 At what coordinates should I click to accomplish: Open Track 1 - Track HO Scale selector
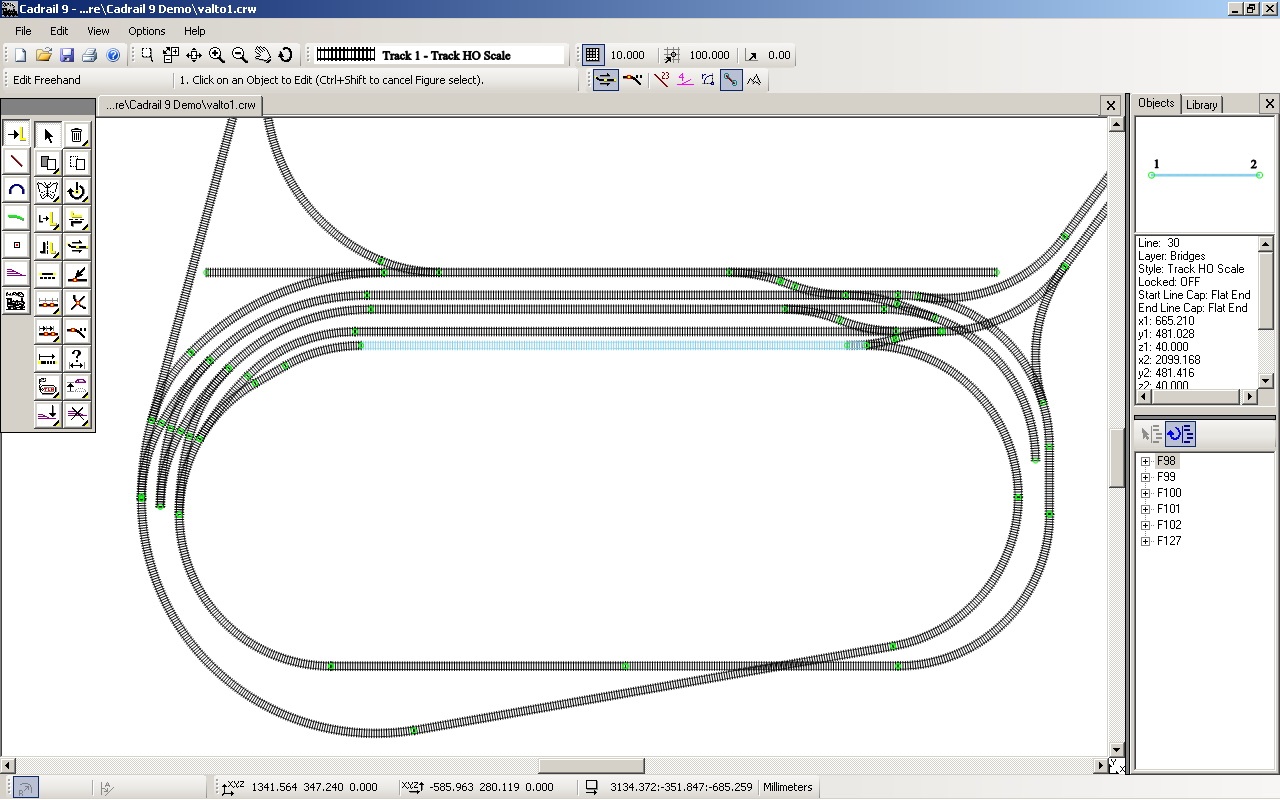point(440,55)
